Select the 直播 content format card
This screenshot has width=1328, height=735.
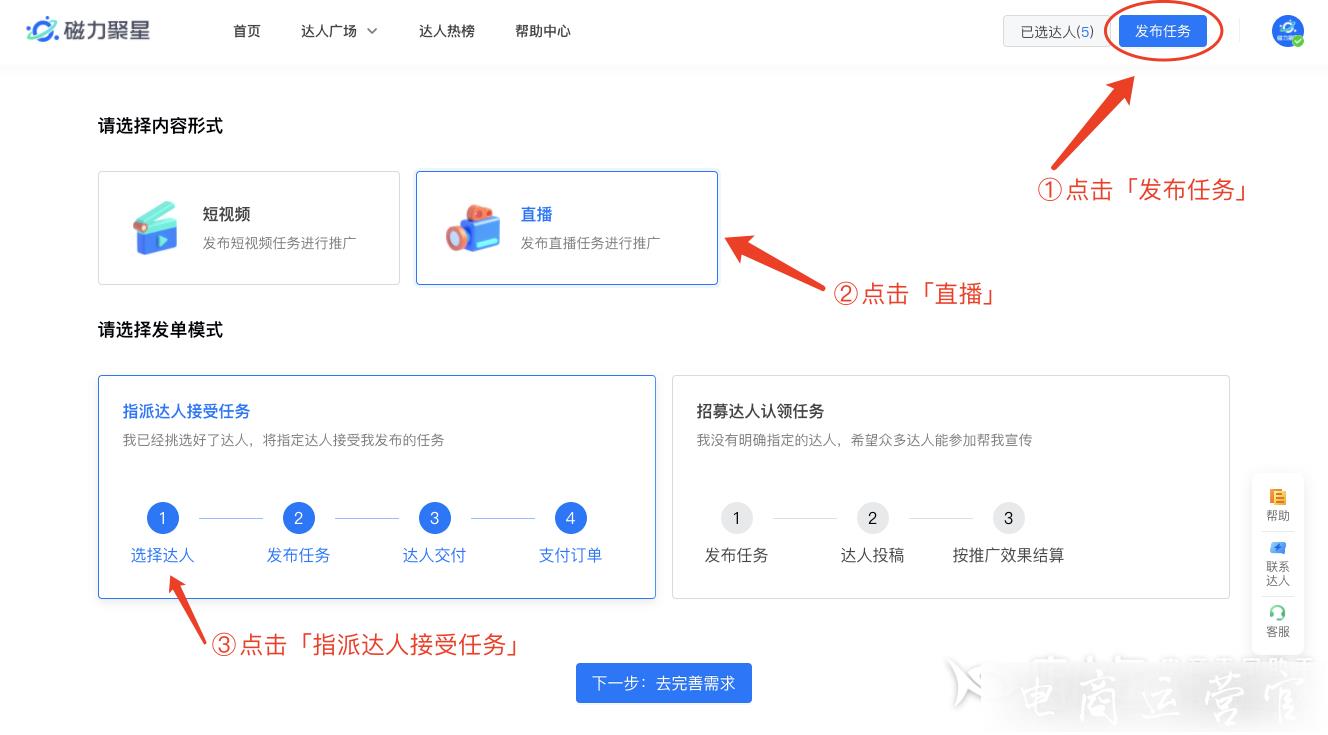click(567, 228)
